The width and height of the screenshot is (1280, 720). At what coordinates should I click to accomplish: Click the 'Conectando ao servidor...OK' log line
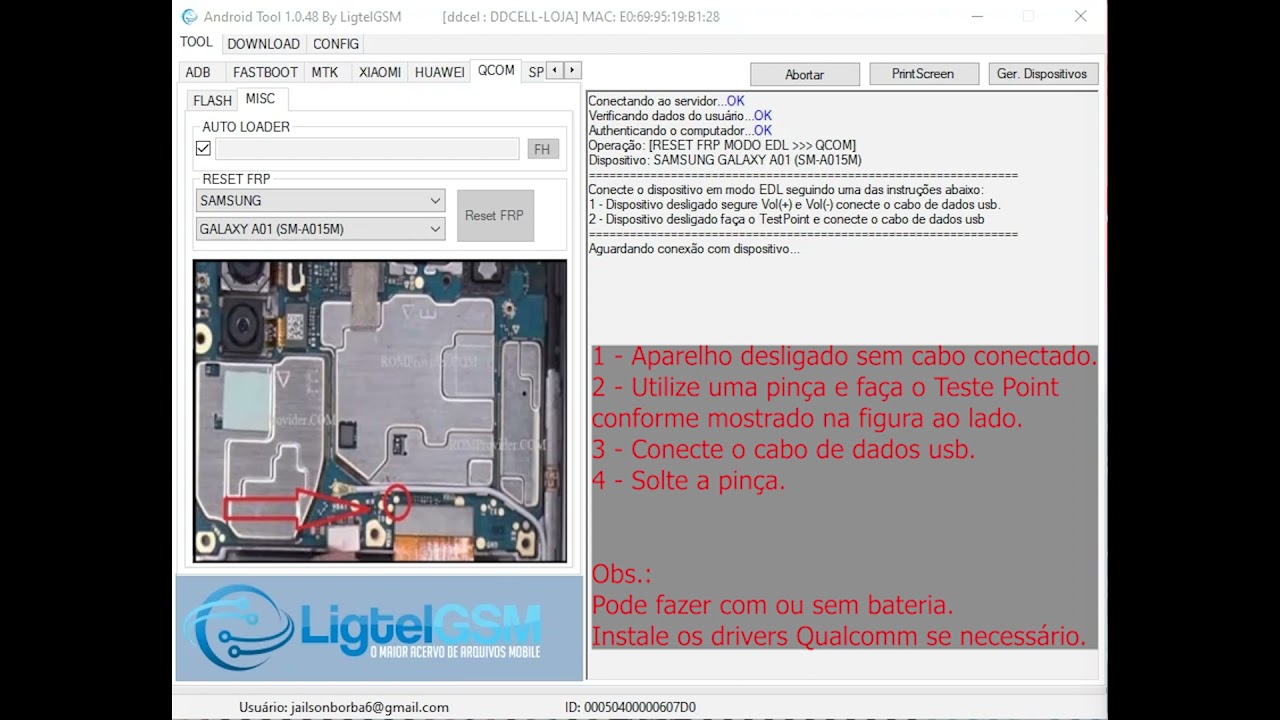(666, 101)
